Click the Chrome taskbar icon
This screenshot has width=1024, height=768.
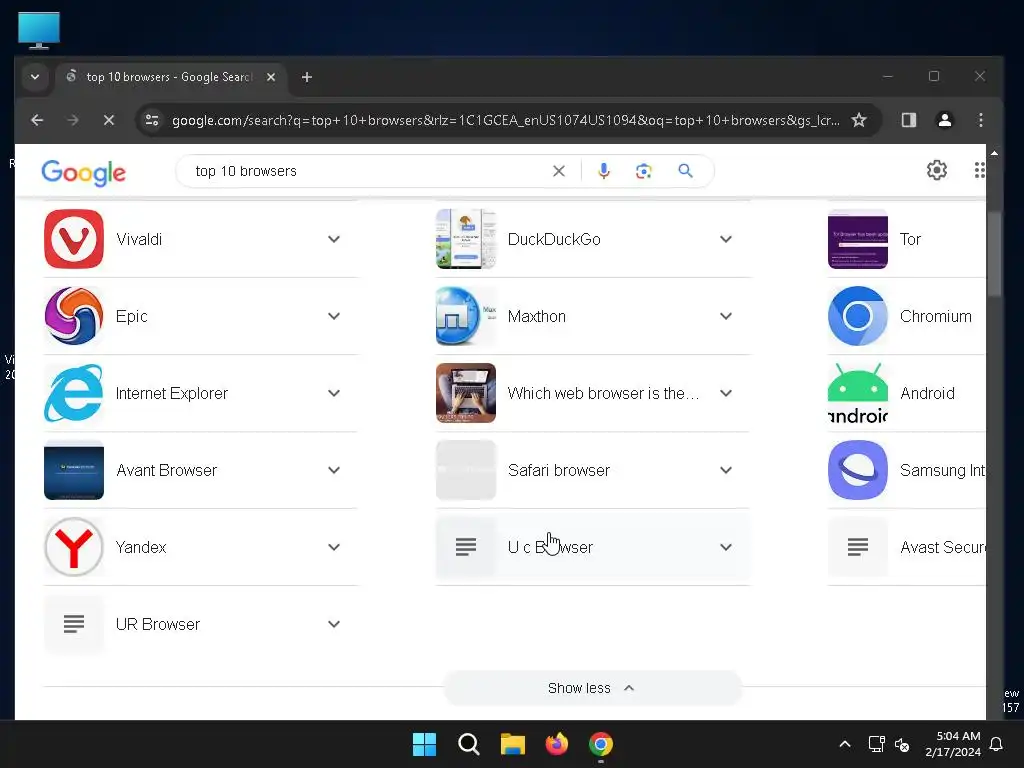(601, 744)
